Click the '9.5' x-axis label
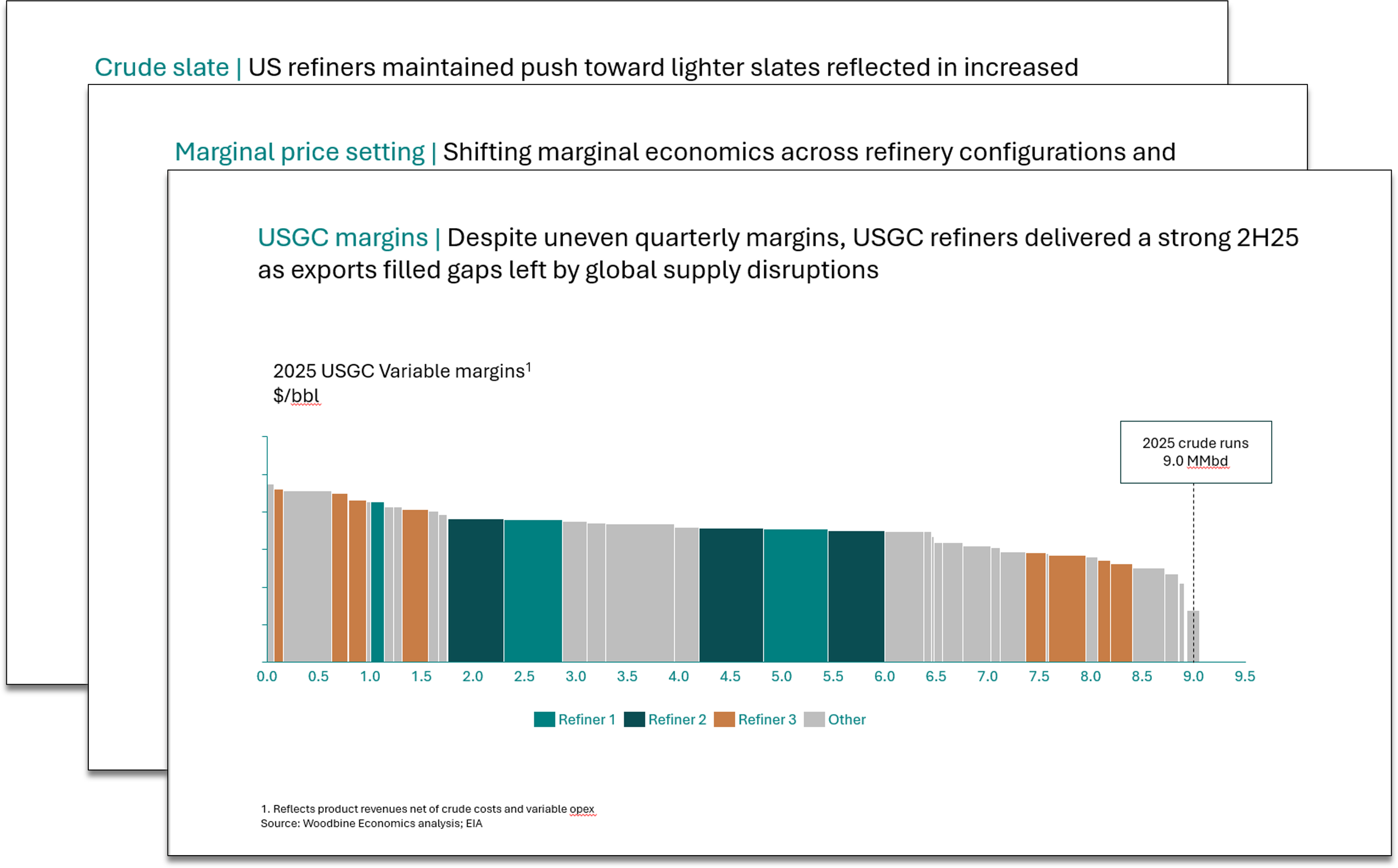 pyautogui.click(x=1245, y=677)
